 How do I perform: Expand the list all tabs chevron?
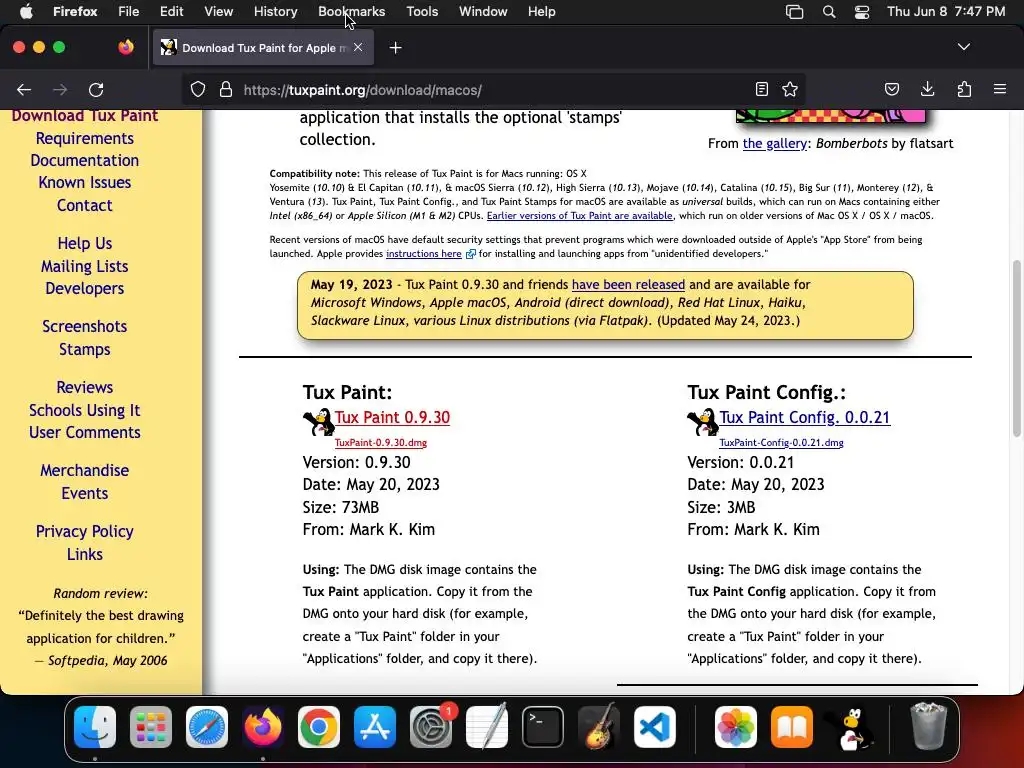point(964,47)
